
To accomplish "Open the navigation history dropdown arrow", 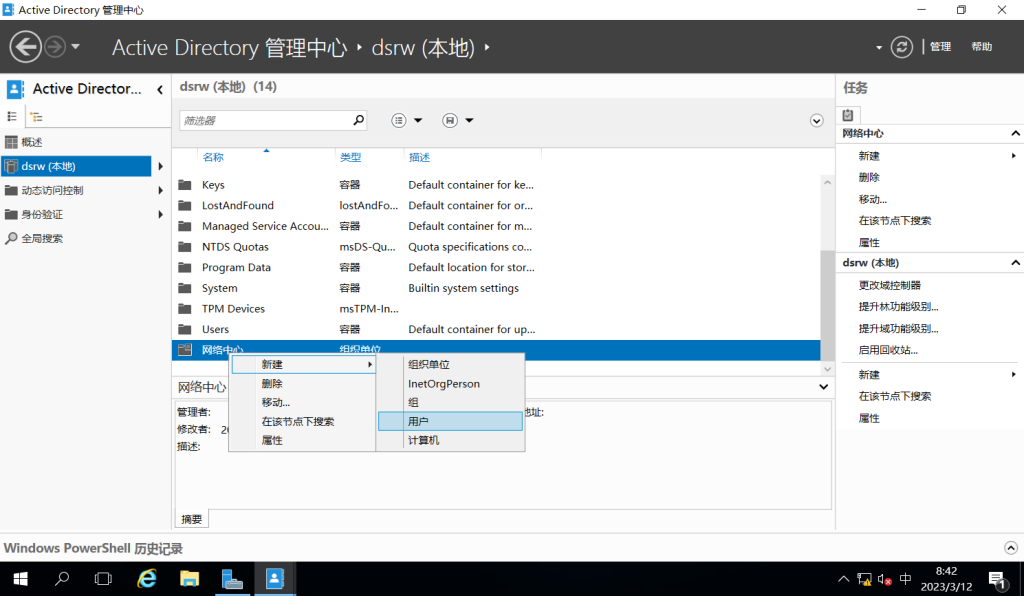I will tap(76, 47).
